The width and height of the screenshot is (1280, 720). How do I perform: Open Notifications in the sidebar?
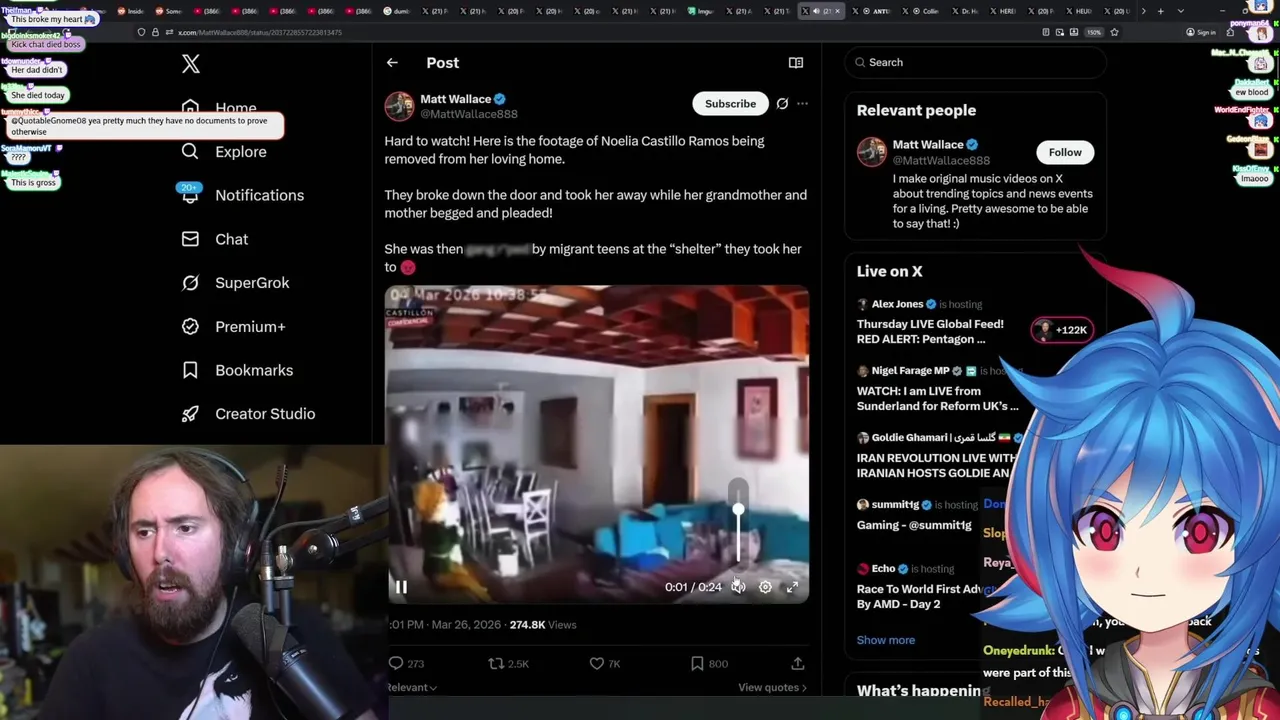(242, 195)
